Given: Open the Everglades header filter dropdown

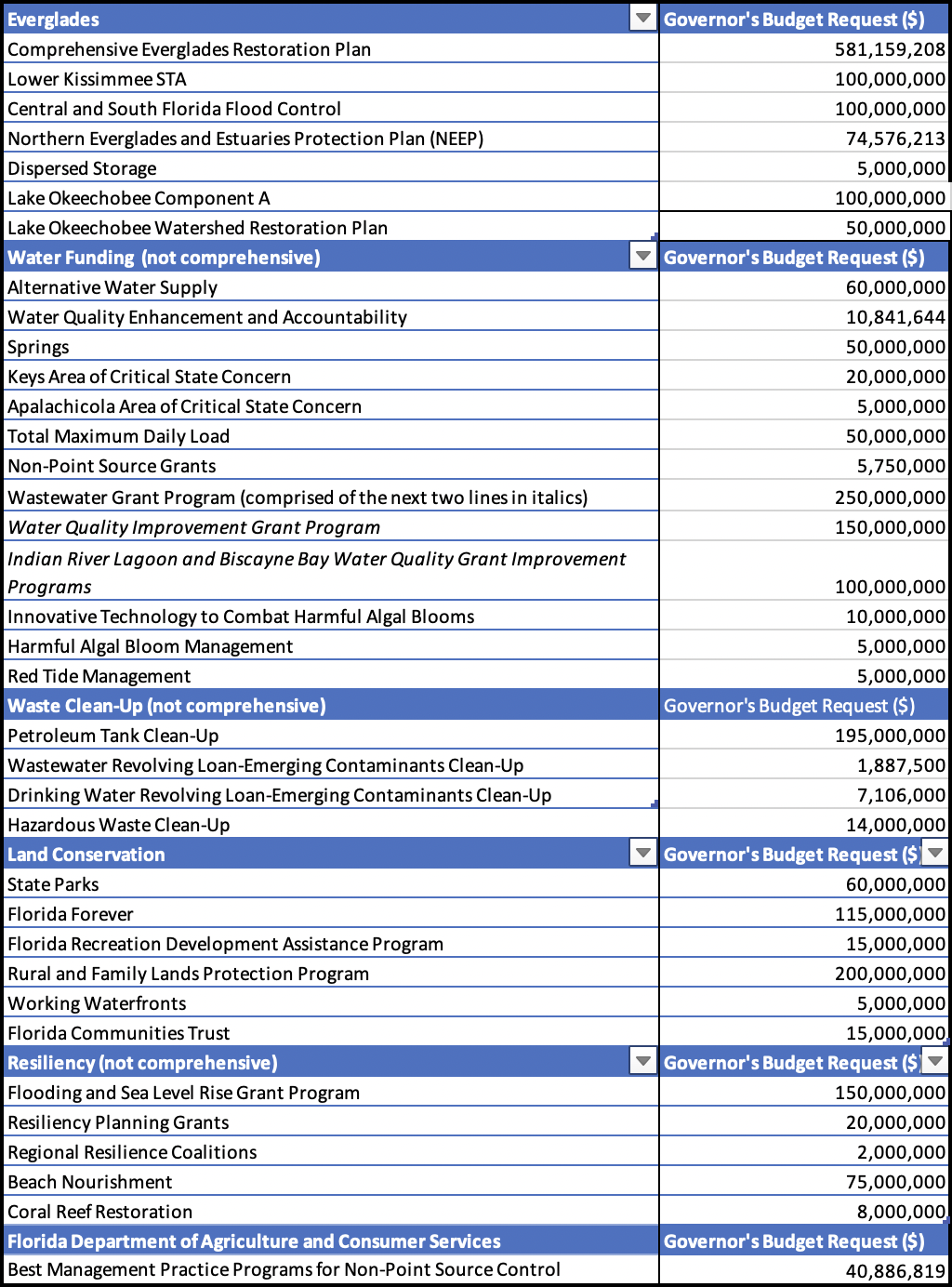Looking at the screenshot, I should click(642, 19).
